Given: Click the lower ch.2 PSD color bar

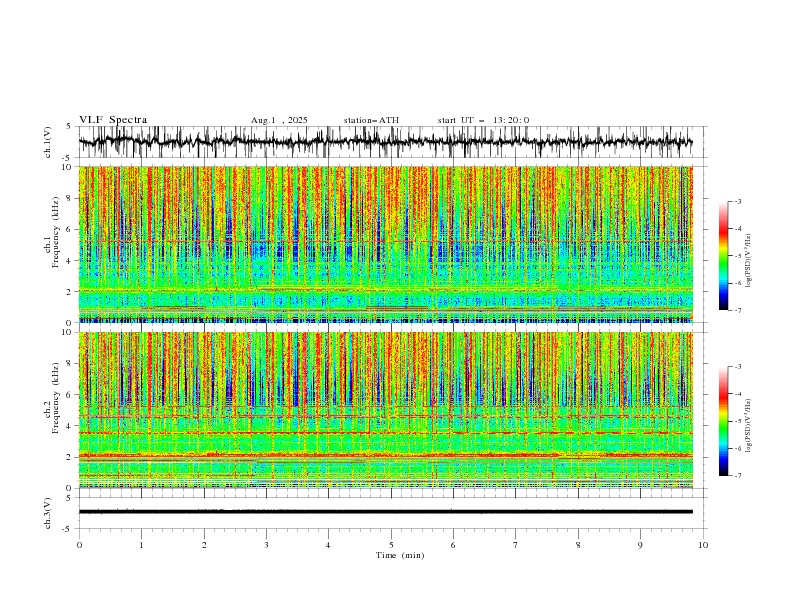Looking at the screenshot, I should [723, 421].
